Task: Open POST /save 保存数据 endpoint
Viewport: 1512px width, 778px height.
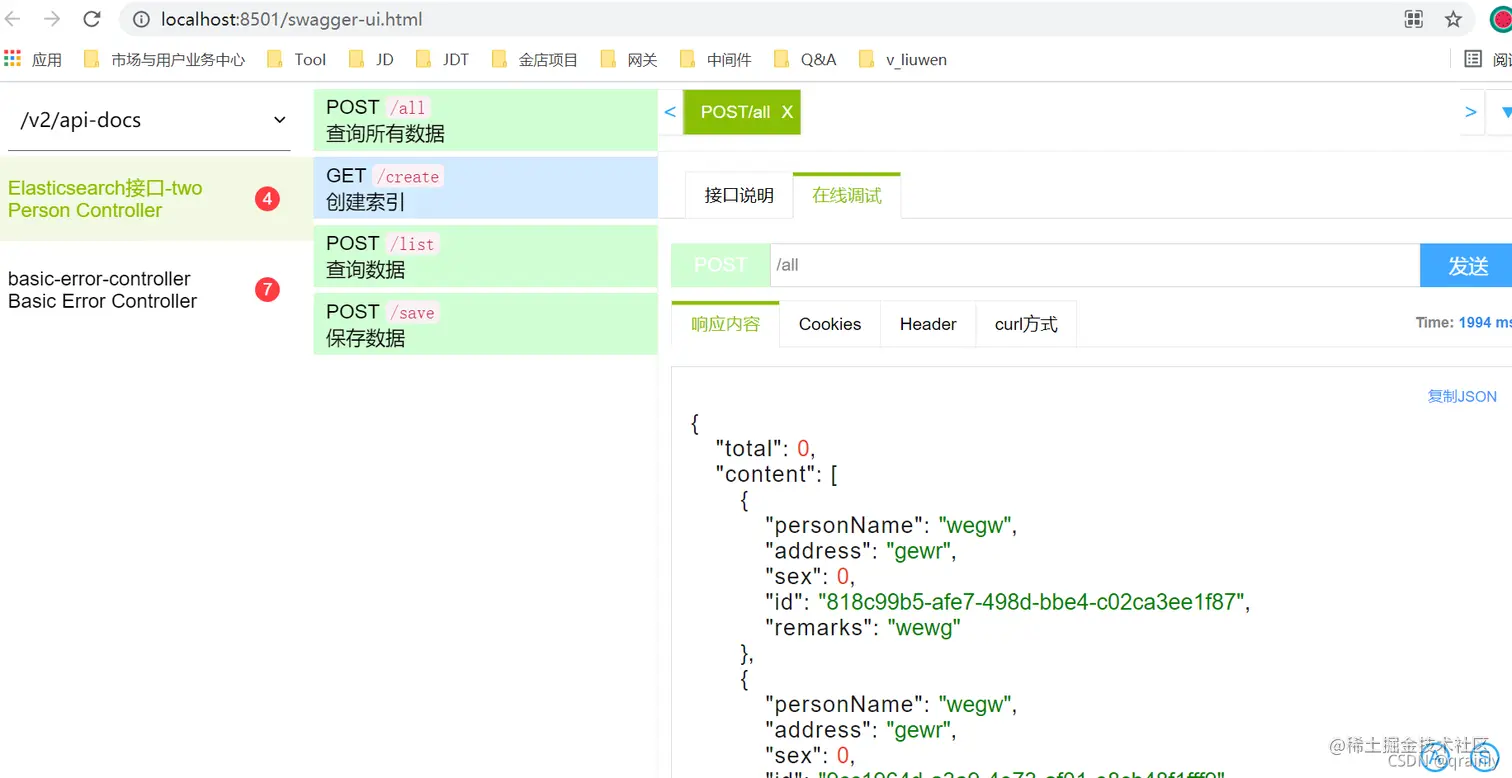Action: [485, 324]
